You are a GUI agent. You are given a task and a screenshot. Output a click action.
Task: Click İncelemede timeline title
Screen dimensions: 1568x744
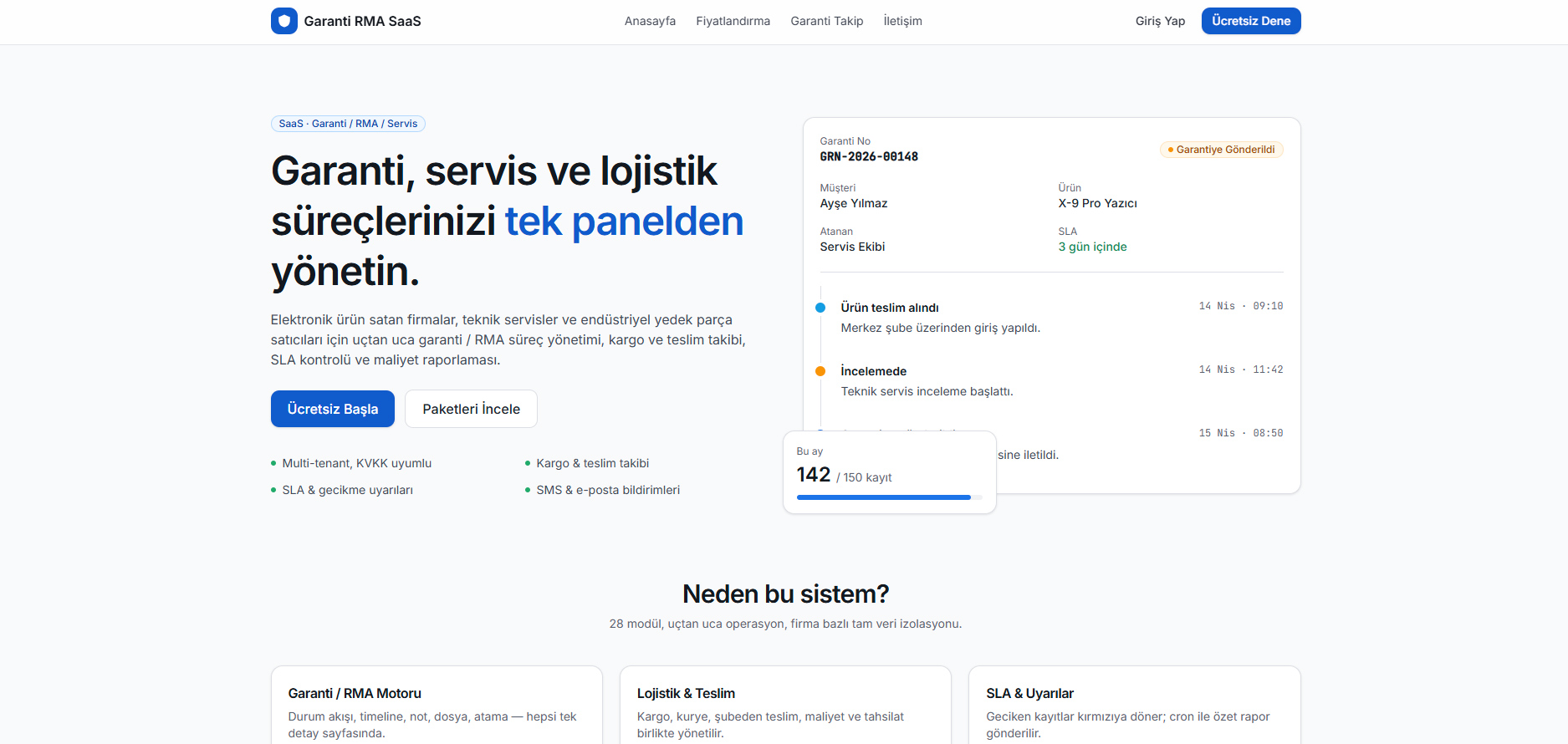pyautogui.click(x=874, y=371)
